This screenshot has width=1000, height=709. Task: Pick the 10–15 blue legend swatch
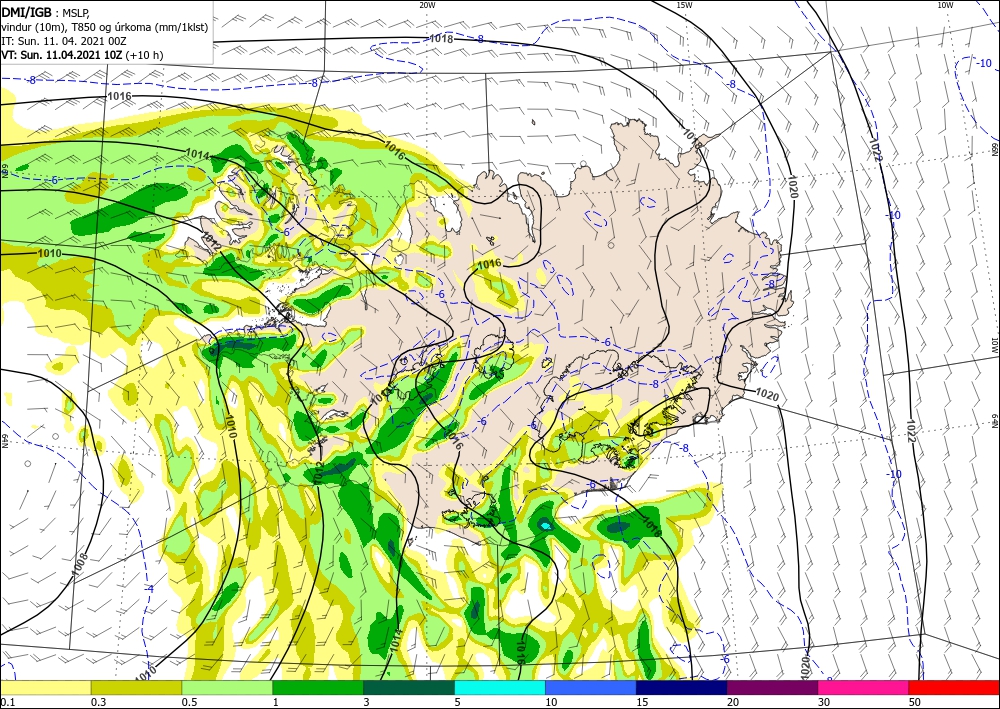pyautogui.click(x=591, y=687)
